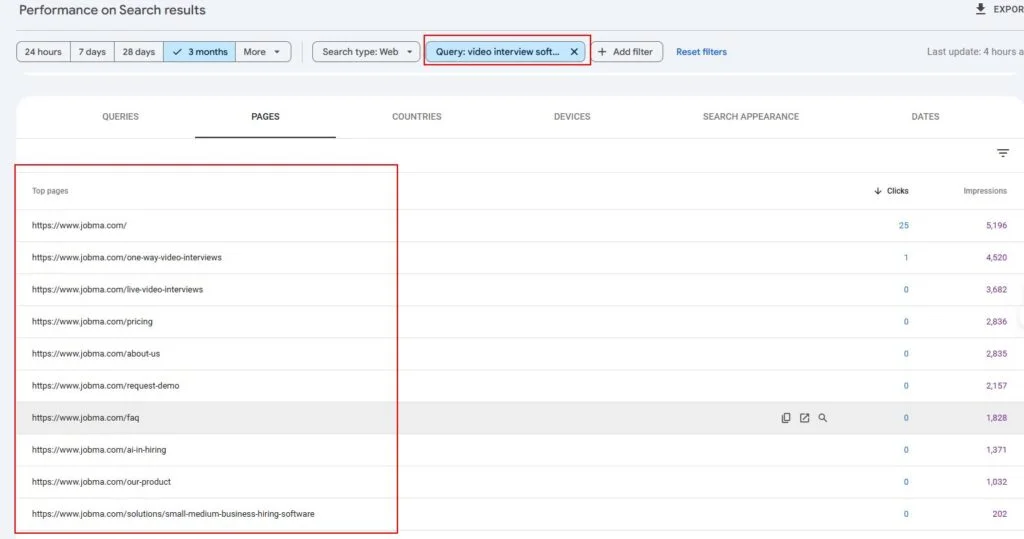This screenshot has height=539, width=1024.
Task: Switch to the Queries tab
Action: [x=120, y=116]
